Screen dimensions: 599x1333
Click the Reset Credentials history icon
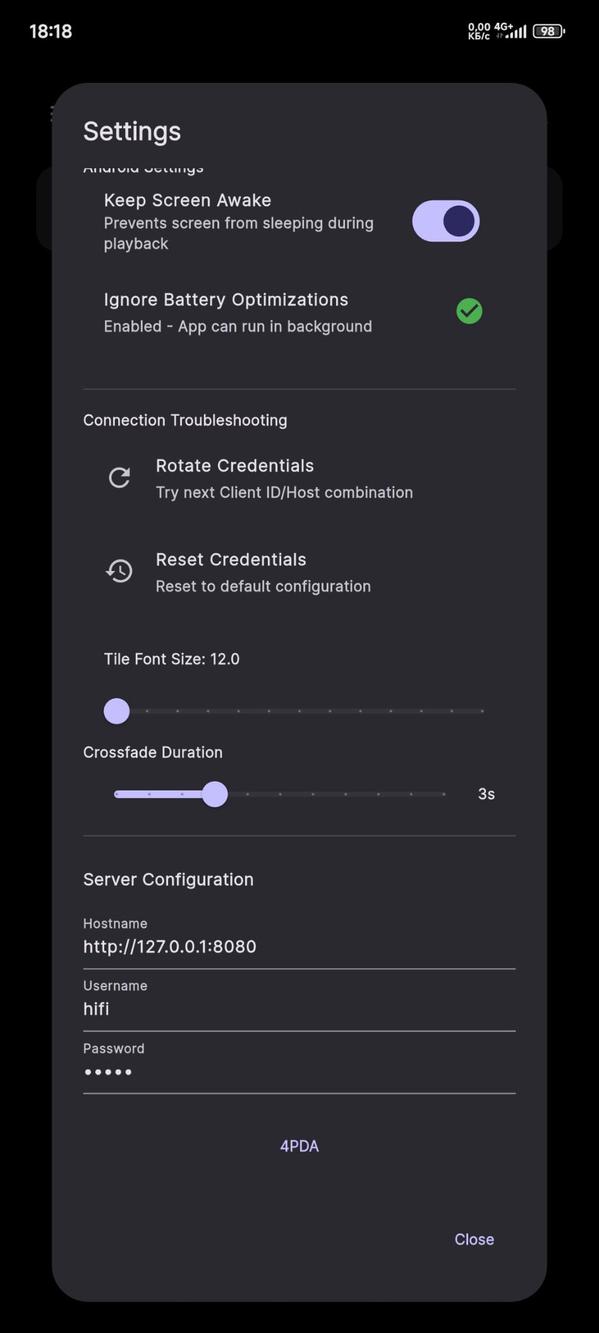click(x=119, y=570)
